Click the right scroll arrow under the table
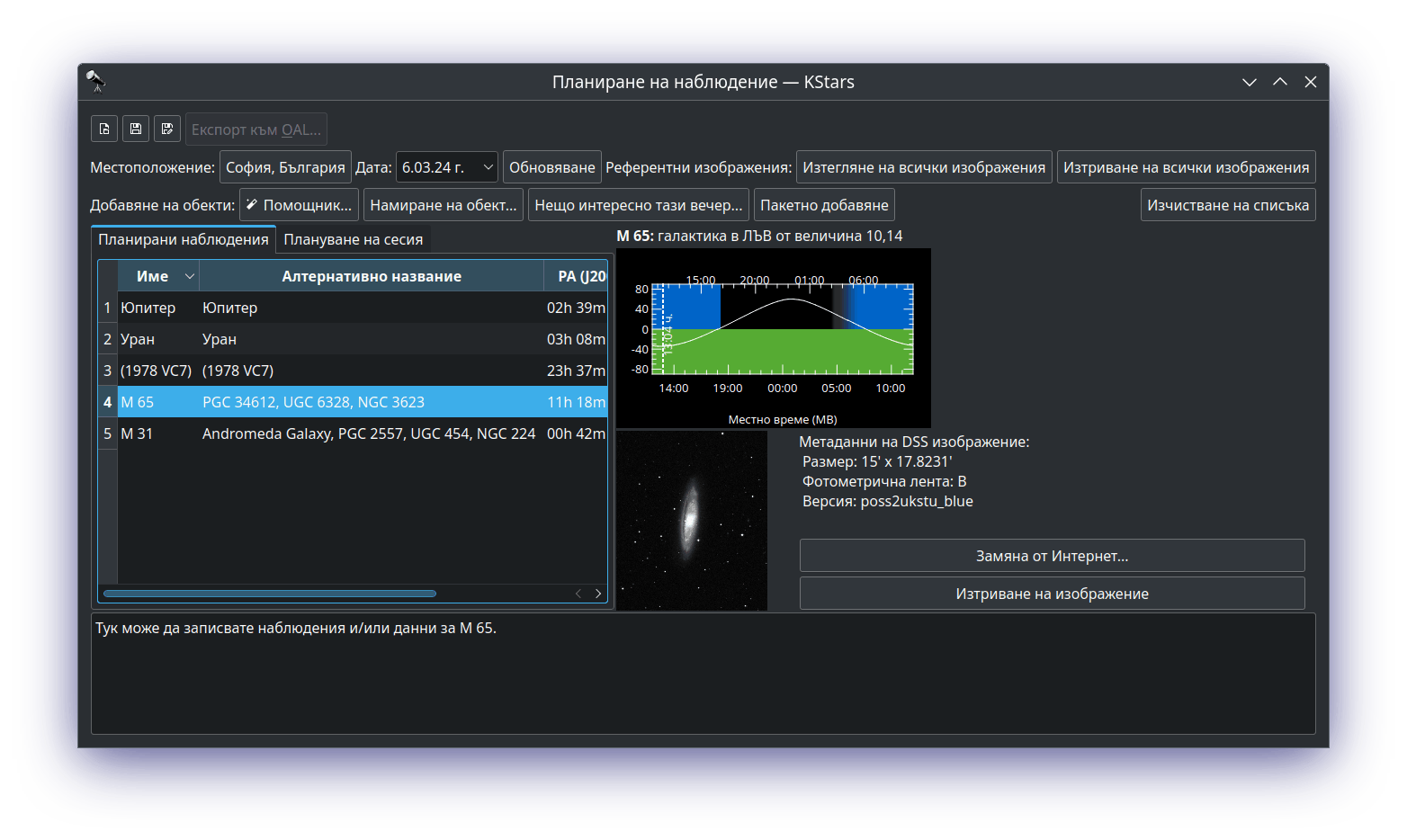 tap(598, 594)
